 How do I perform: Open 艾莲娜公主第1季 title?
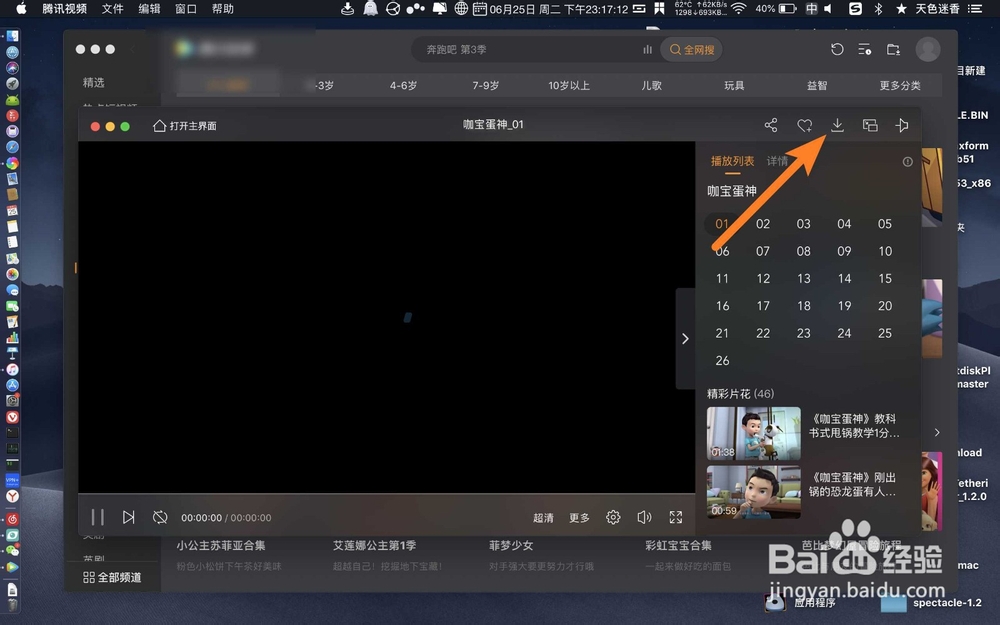tap(374, 546)
